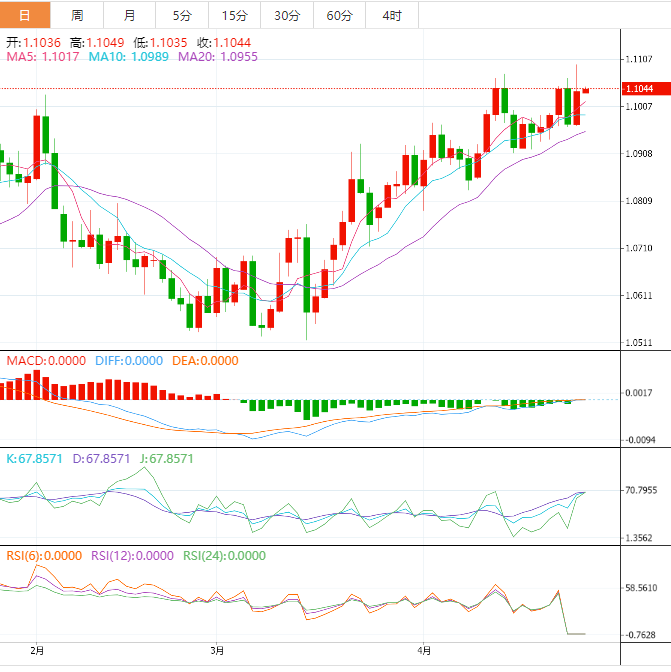671x672 pixels.
Task: Select the RSI(24) indicator label
Action: [224, 556]
